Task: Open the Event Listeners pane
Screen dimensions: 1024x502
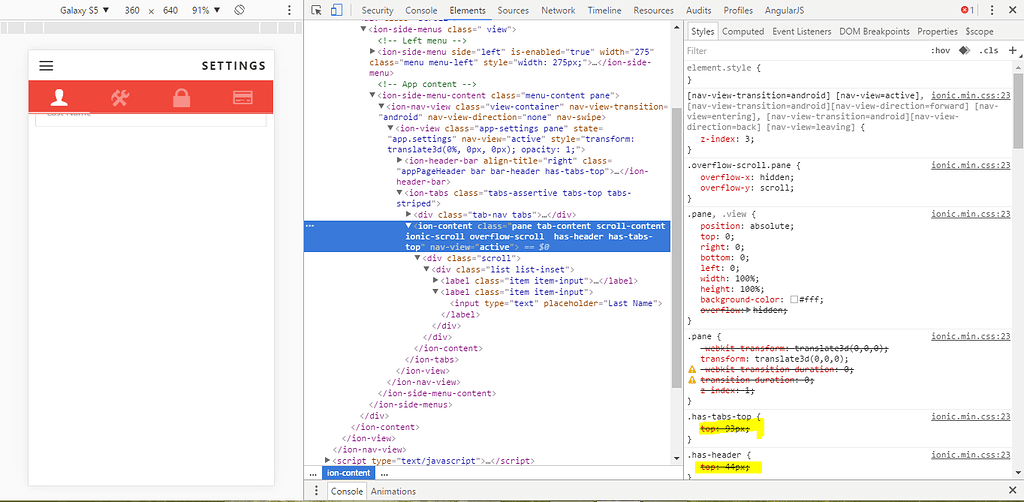Action: coord(802,31)
